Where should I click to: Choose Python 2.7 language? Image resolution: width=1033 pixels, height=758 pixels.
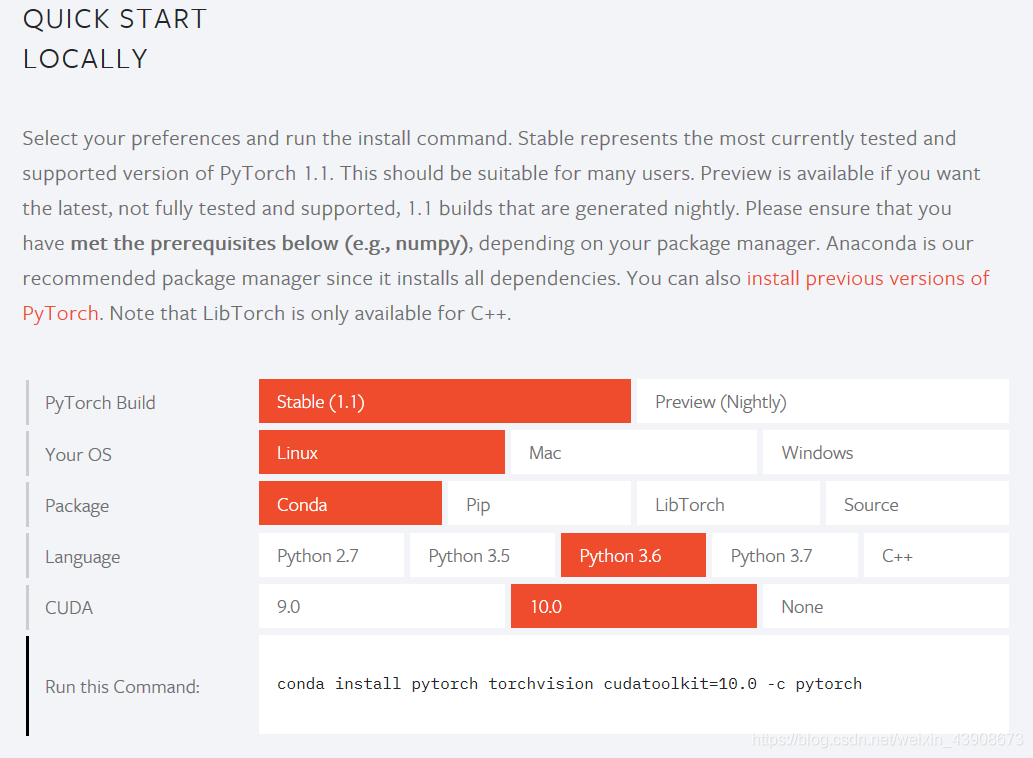(x=331, y=555)
